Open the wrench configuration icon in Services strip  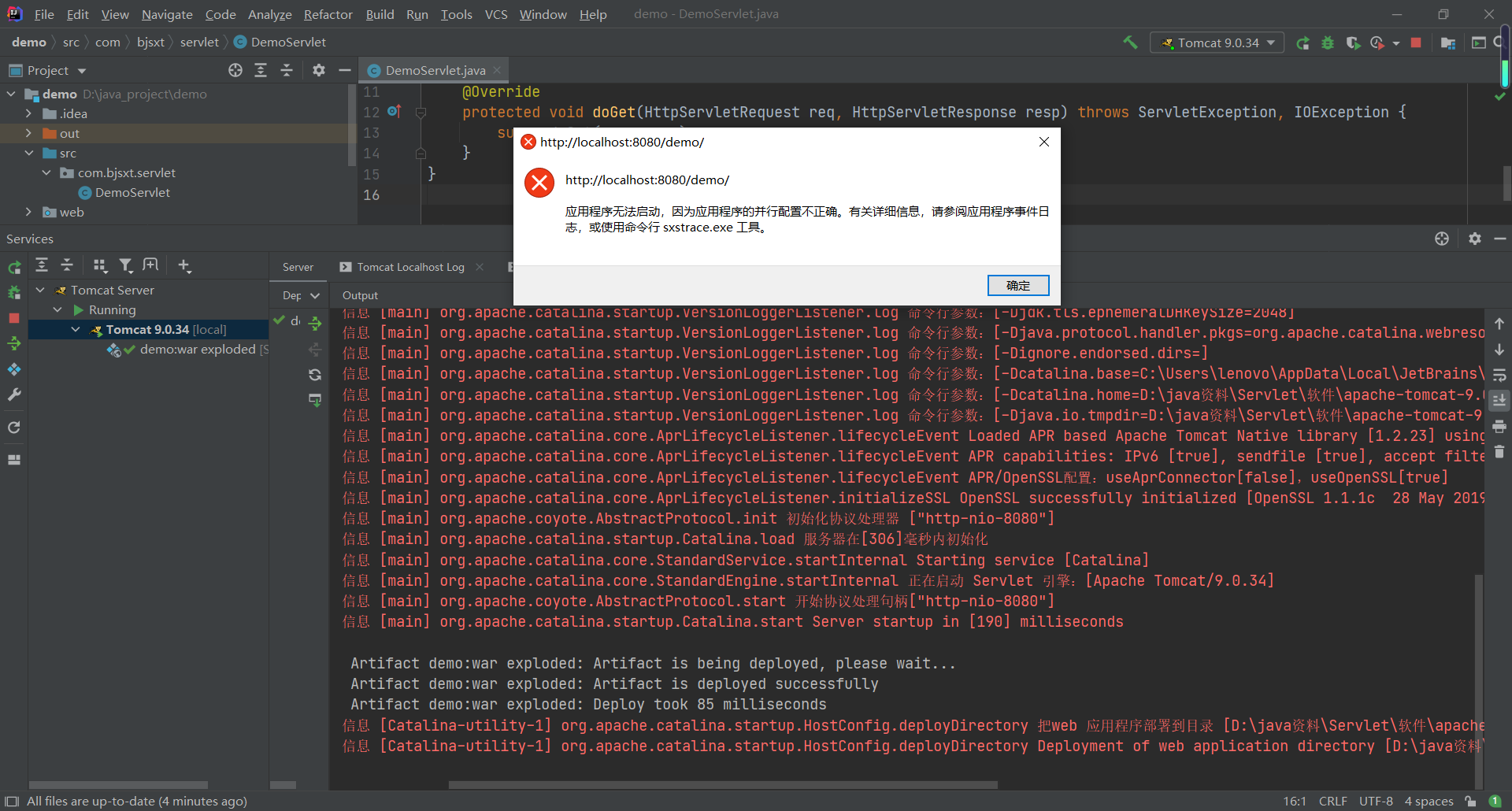(x=14, y=394)
